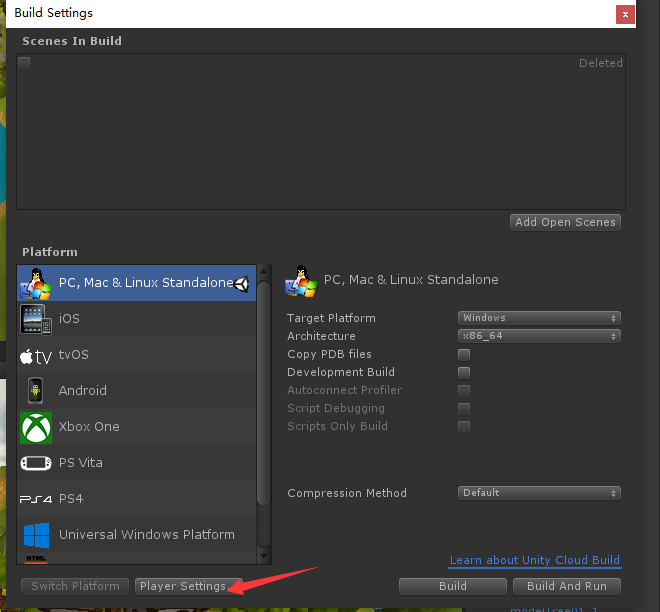The width and height of the screenshot is (660, 612).
Task: Select Universal Windows Platform label
Action: point(146,535)
